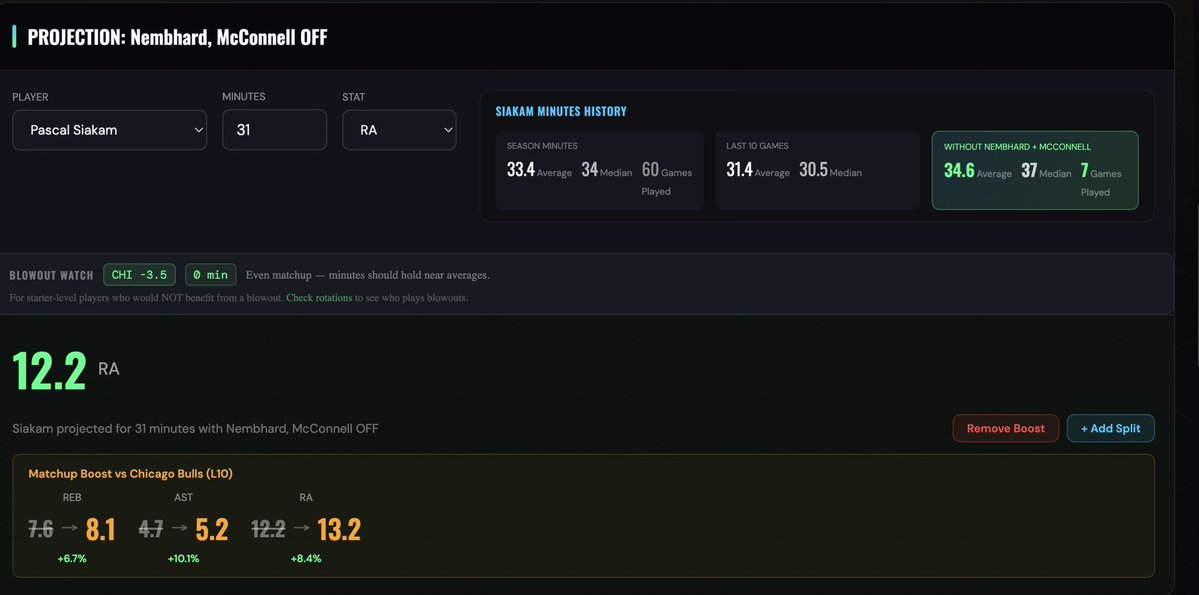Click the 34.6 average without Nembhard, McConnell
This screenshot has width=1199, height=595.
tap(959, 170)
